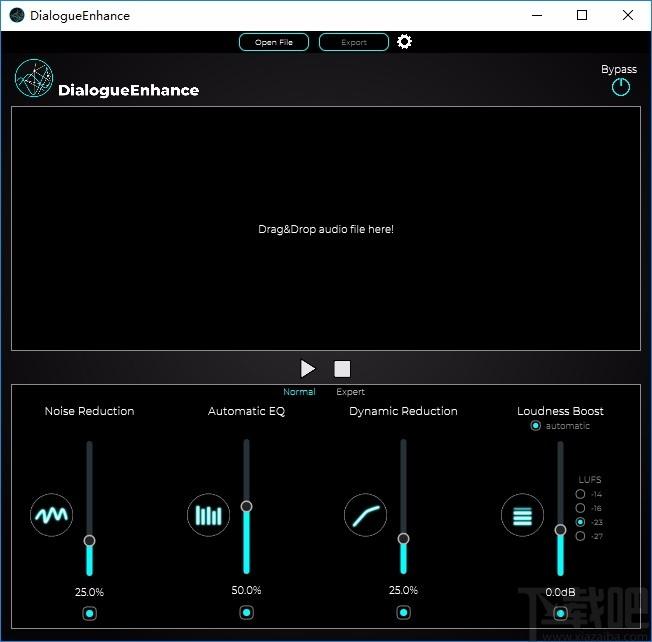Open the settings gear icon
Viewport: 652px width, 642px height.
404,42
